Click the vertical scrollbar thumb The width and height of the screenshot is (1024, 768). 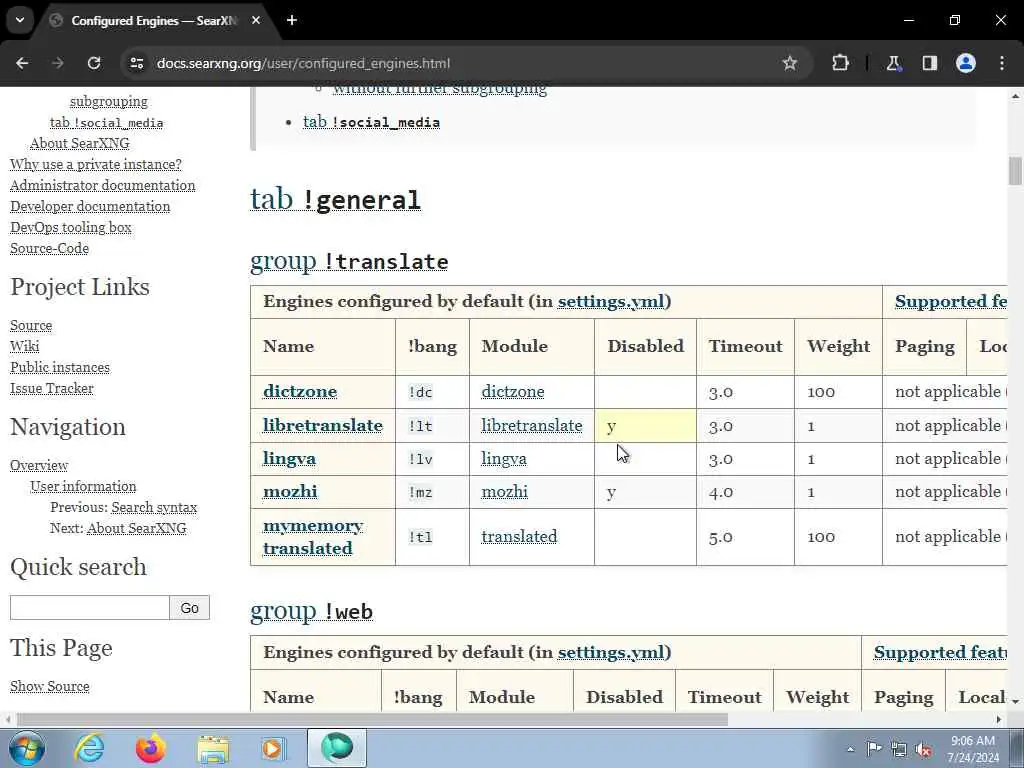(x=1015, y=171)
